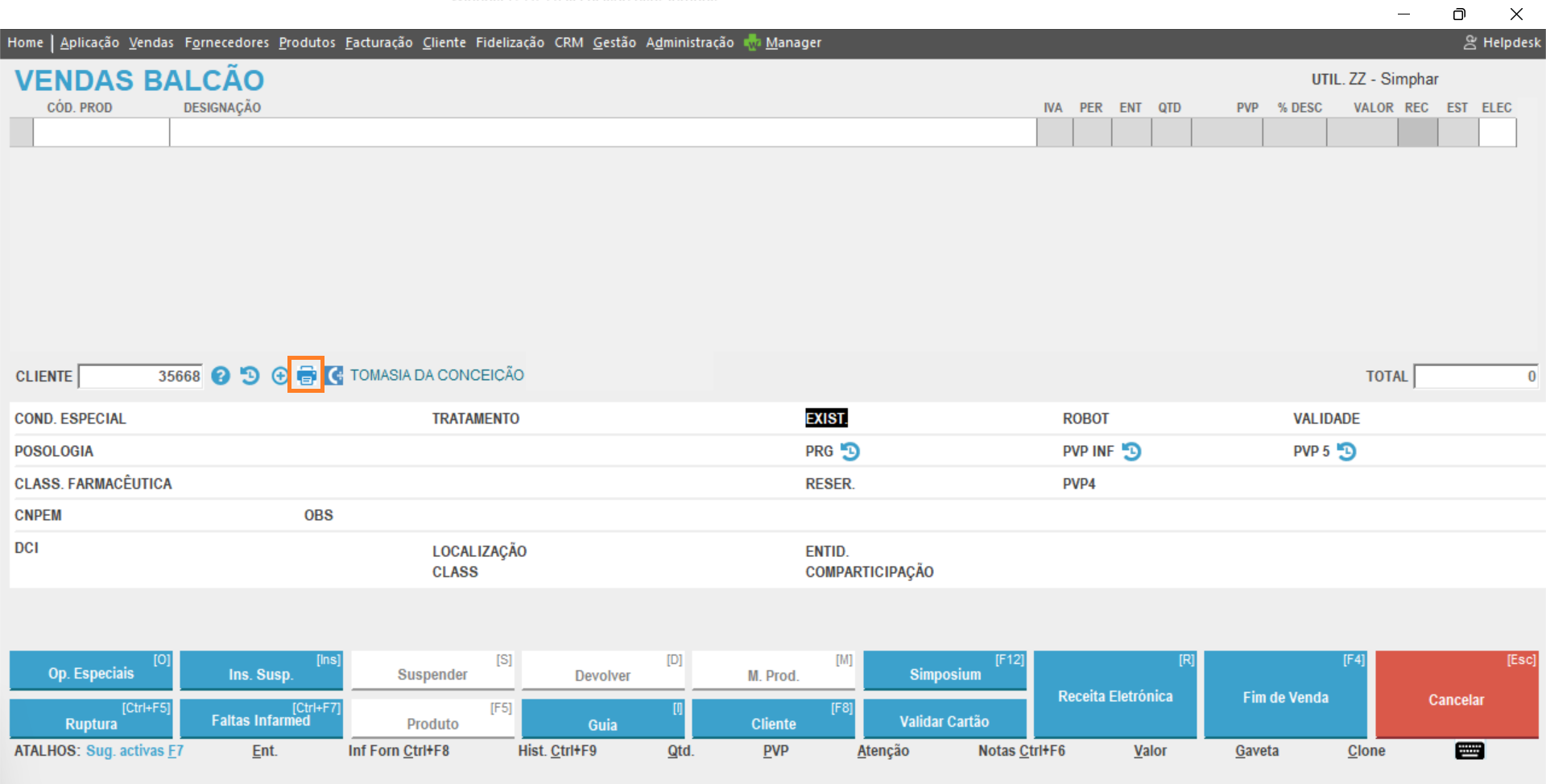Open the Helpdesk user icon

pos(1470,43)
